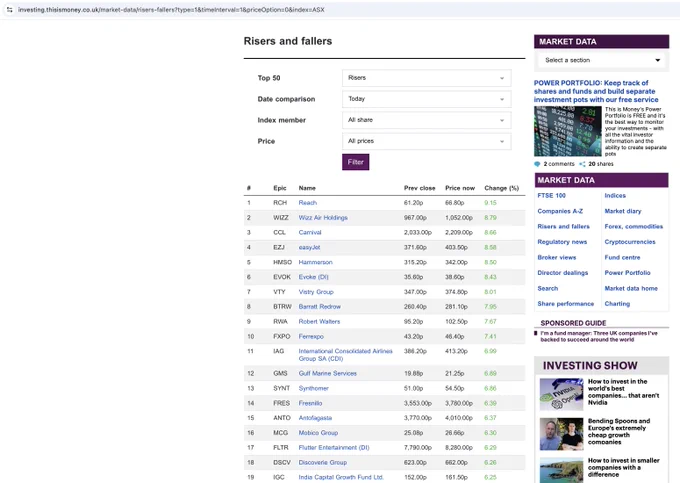Click the address bar URL
The image size is (680, 483).
[x=171, y=10]
